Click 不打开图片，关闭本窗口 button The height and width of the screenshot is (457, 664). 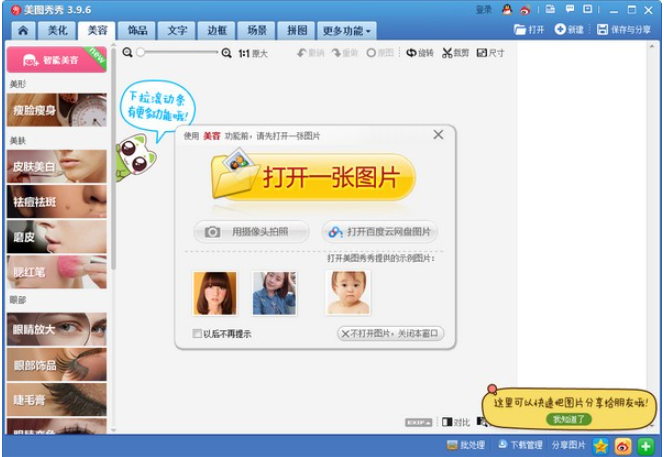(390, 334)
